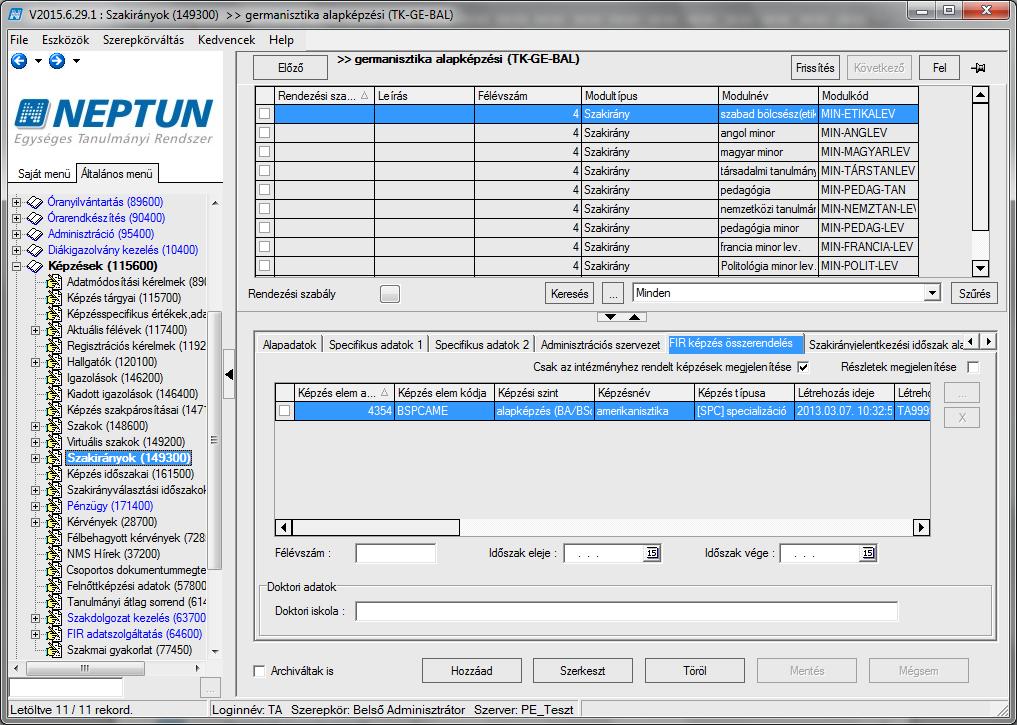This screenshot has width=1017, height=725.
Task: Click the Frissítés button
Action: coord(815,68)
